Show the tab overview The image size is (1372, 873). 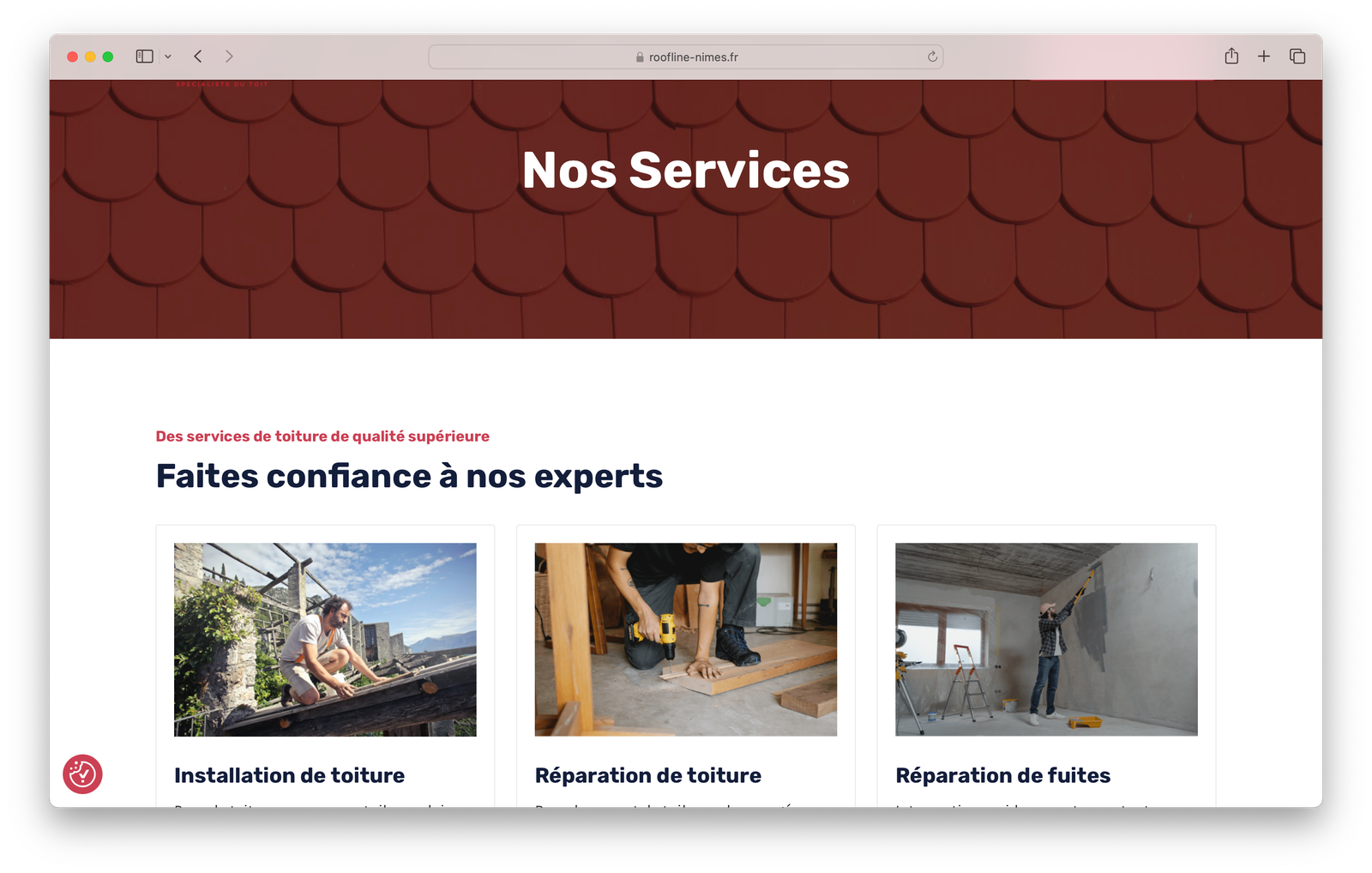[1297, 57]
